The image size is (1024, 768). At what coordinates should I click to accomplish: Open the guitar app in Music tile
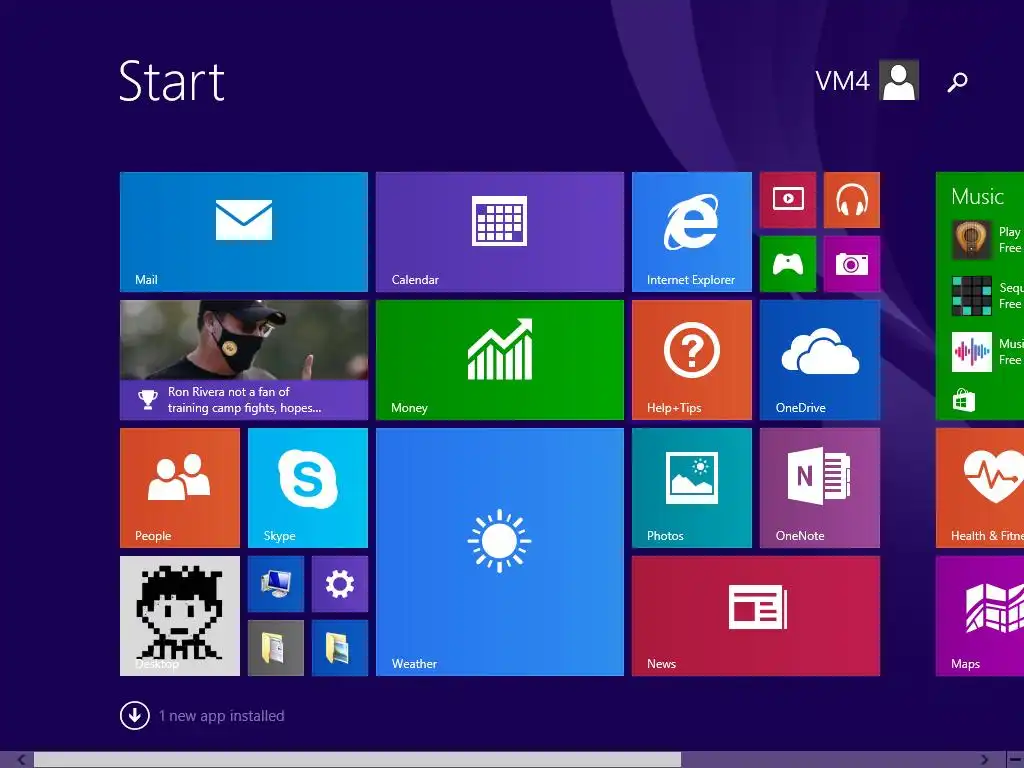coord(972,240)
